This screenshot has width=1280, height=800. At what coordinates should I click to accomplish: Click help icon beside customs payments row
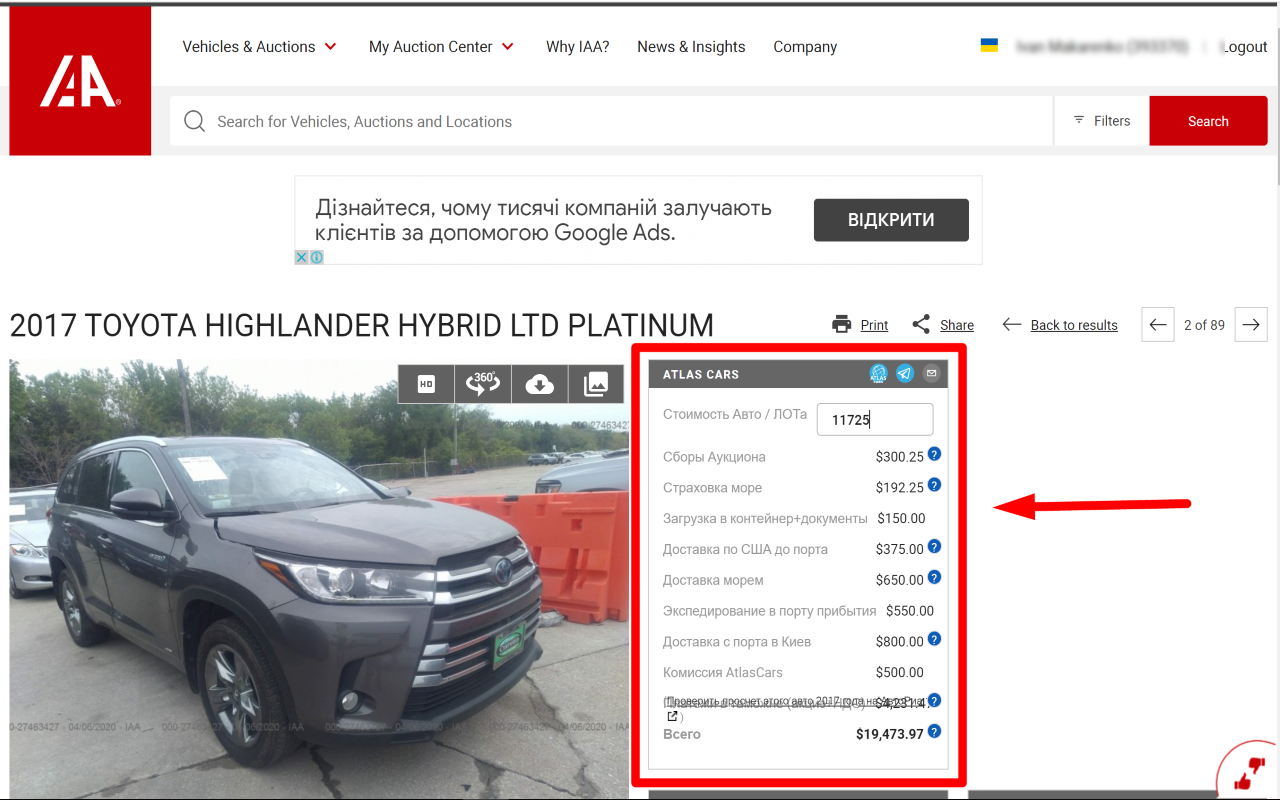[934, 700]
